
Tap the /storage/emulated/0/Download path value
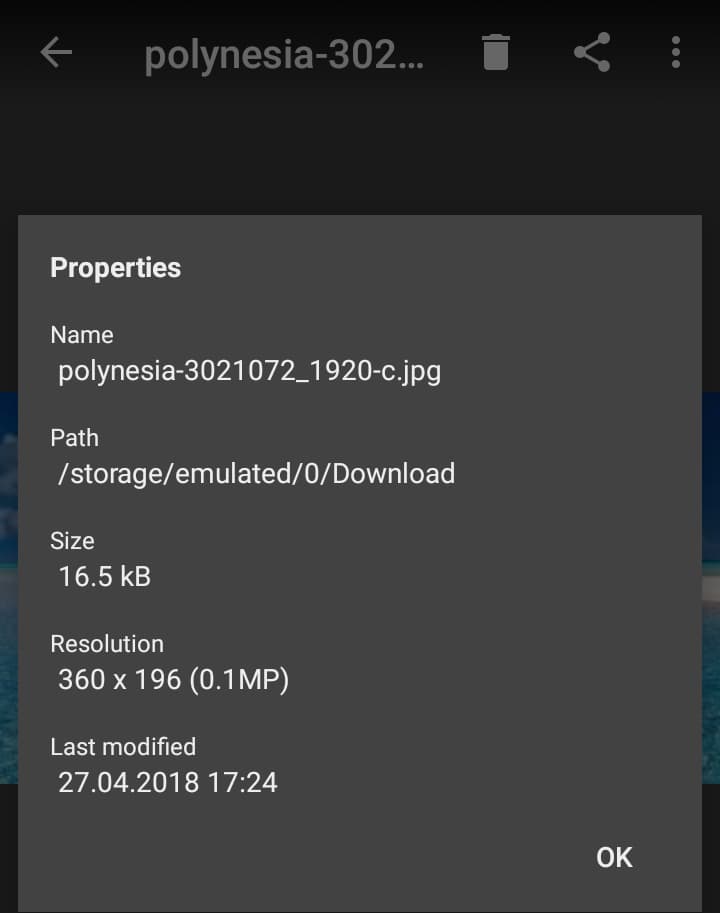257,473
